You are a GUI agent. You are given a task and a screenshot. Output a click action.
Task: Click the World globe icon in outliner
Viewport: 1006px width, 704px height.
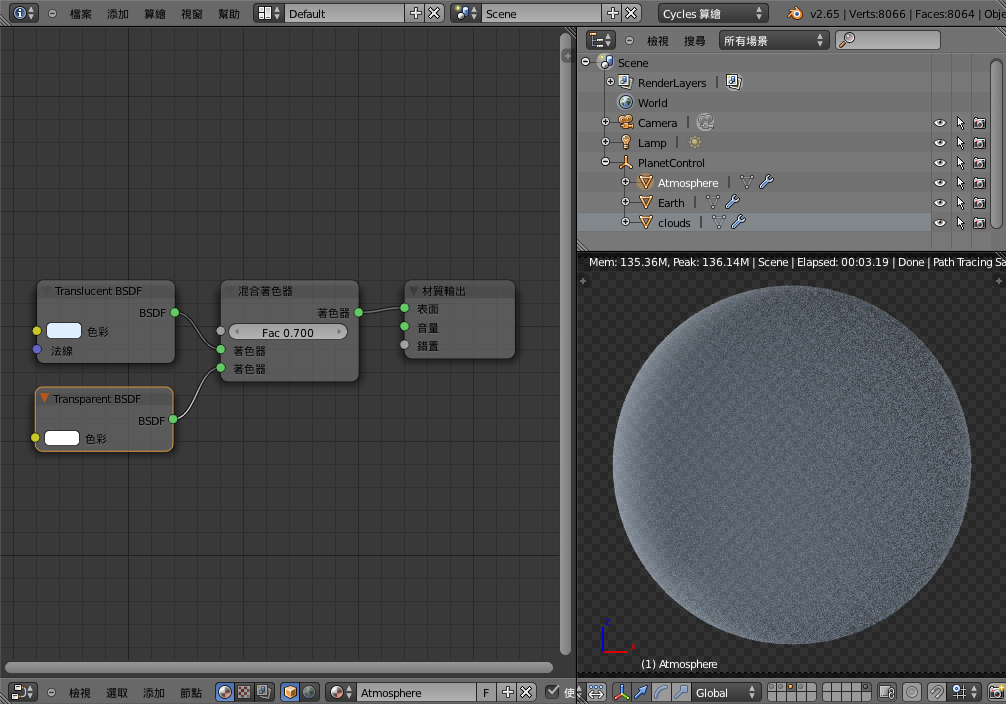626,103
